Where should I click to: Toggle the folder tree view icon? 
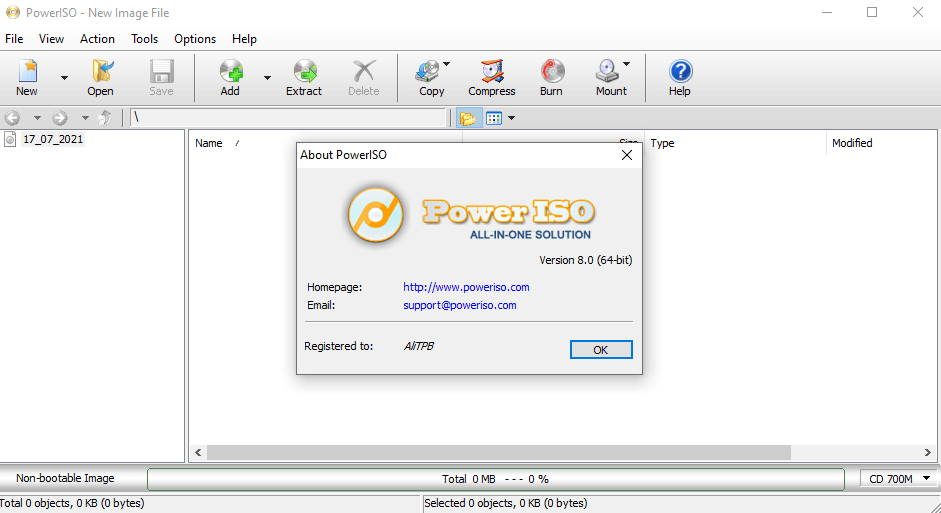pyautogui.click(x=468, y=118)
